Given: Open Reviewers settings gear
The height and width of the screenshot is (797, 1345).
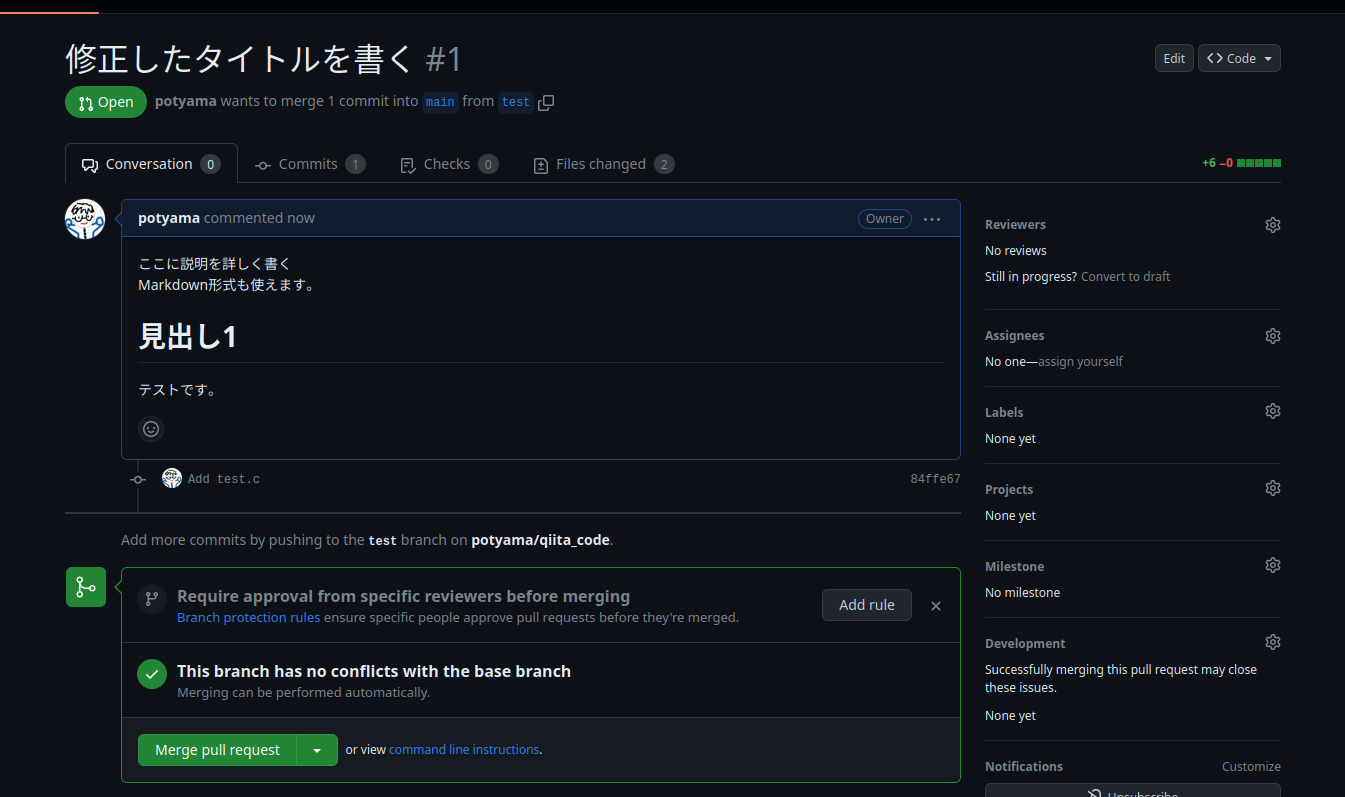Looking at the screenshot, I should (x=1272, y=224).
